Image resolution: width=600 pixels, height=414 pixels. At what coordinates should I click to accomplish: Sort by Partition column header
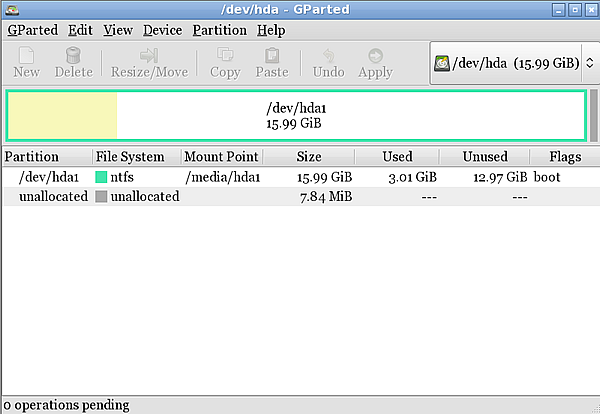coord(47,156)
